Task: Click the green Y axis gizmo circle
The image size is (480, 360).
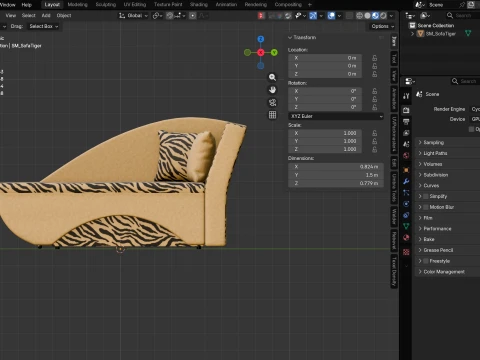Action: coord(274,52)
